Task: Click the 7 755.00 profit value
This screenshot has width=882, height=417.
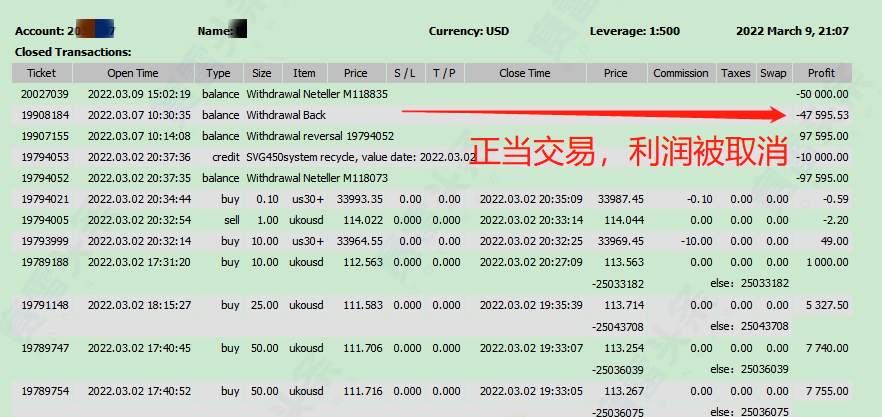Action: tap(827, 391)
